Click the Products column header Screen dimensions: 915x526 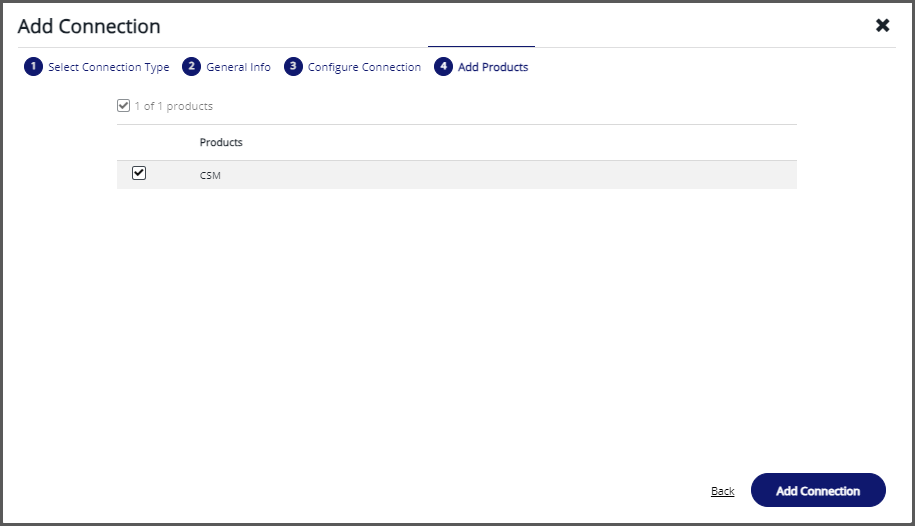coord(221,142)
